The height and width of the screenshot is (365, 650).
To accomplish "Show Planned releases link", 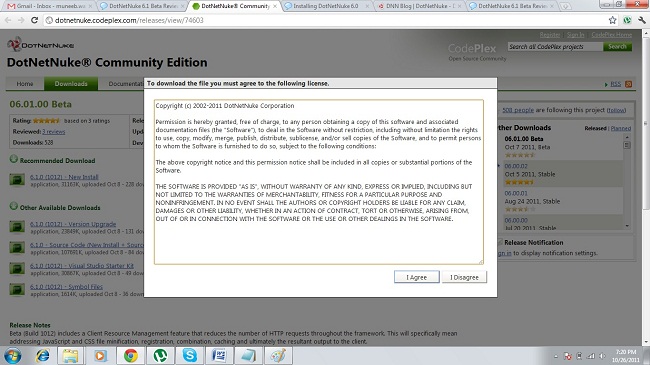I will click(x=621, y=128).
